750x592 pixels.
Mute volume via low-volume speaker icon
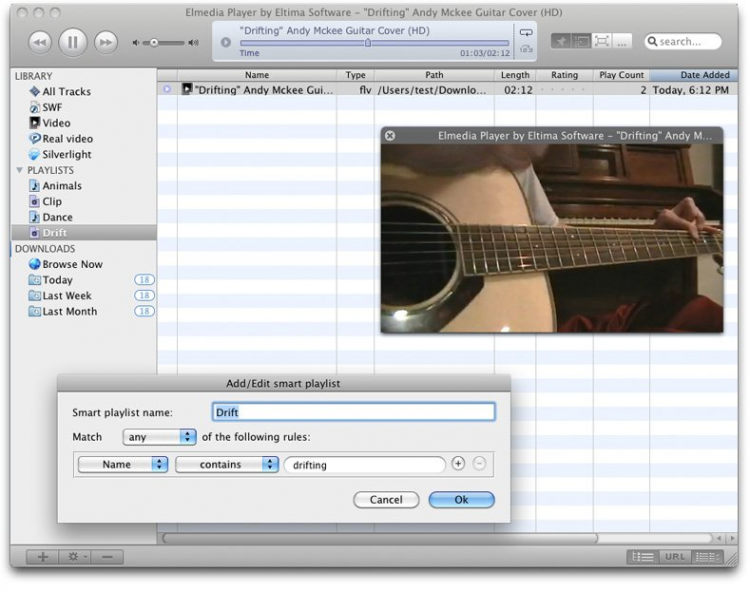pos(136,43)
